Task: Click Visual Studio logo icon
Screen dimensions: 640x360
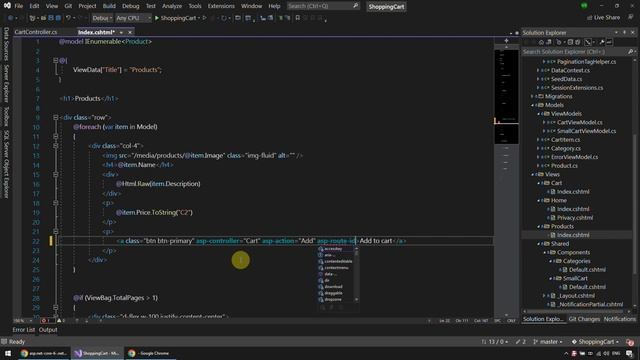Action: pos(7,6)
